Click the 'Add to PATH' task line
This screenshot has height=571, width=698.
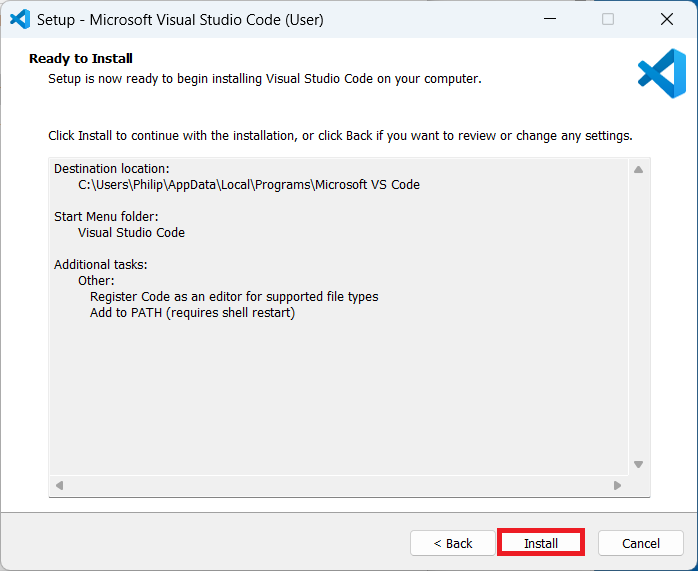point(192,313)
